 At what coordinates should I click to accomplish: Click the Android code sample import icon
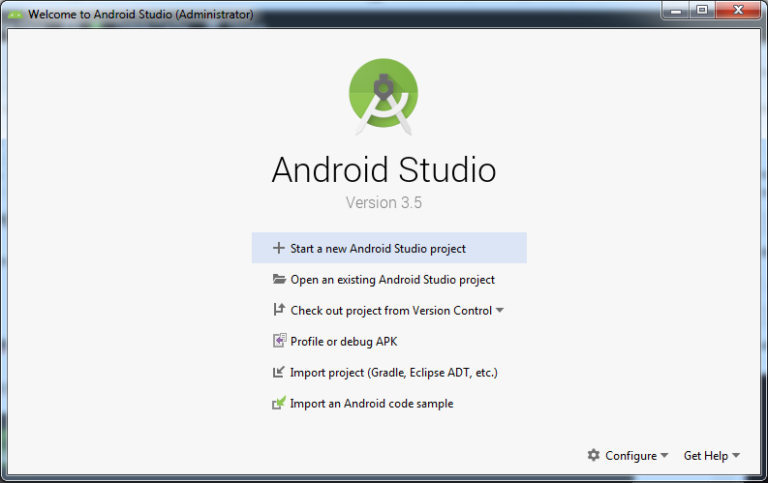[x=279, y=404]
